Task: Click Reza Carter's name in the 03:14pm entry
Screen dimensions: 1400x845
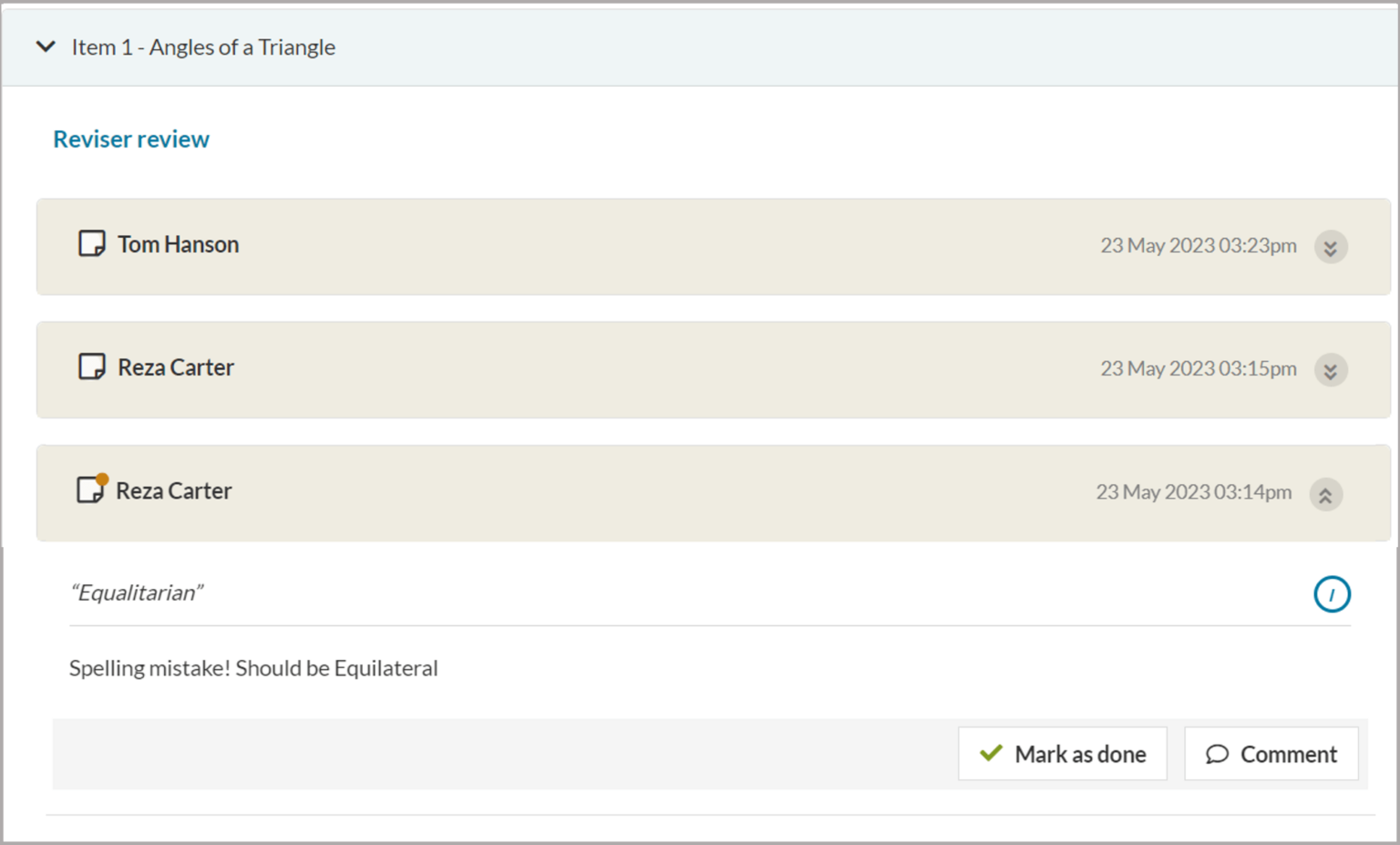Action: (173, 490)
